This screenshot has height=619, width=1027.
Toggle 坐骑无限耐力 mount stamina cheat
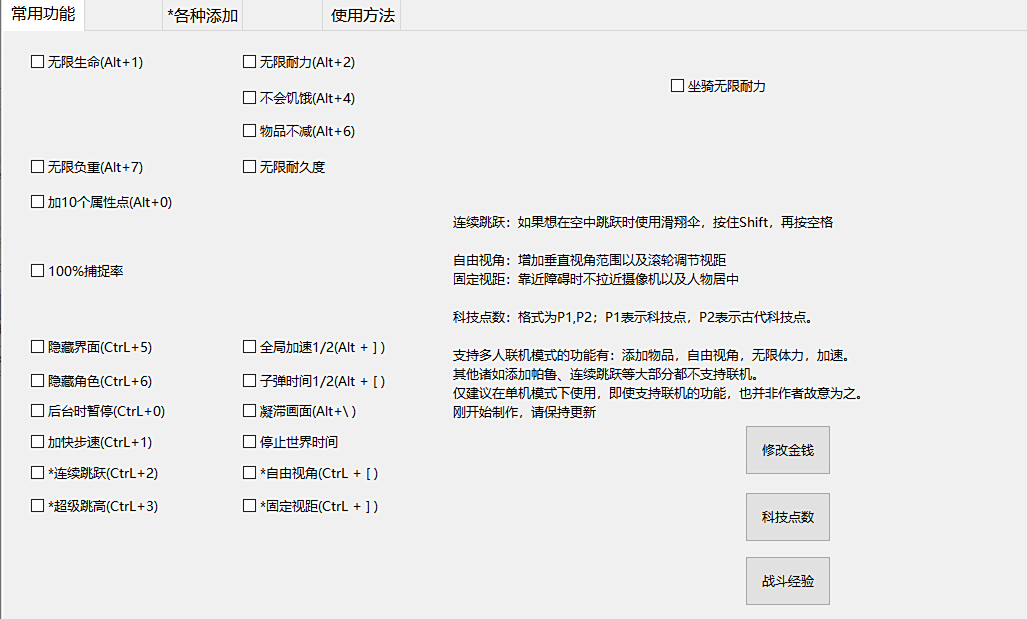(x=677, y=85)
